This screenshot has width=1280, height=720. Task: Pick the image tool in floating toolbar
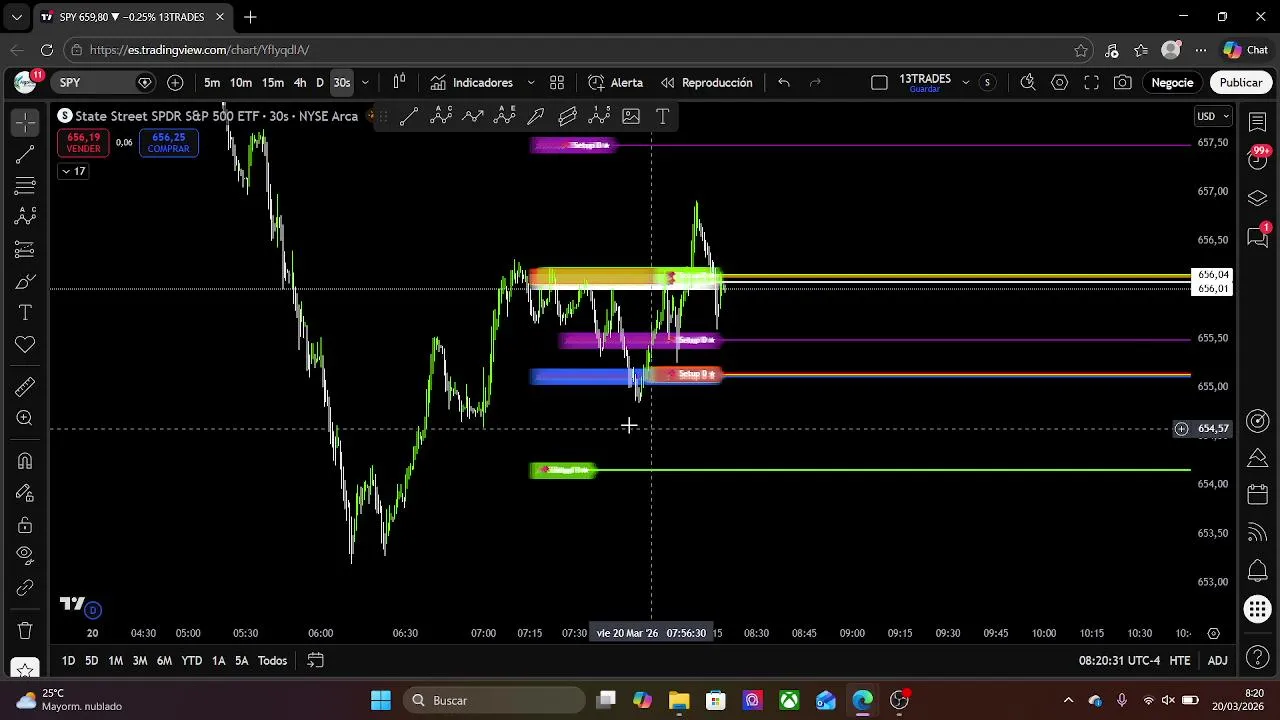coord(631,116)
